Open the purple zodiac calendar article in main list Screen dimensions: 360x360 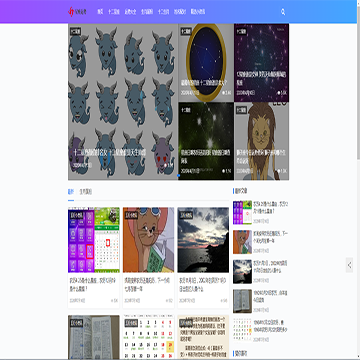pyautogui.click(x=94, y=240)
